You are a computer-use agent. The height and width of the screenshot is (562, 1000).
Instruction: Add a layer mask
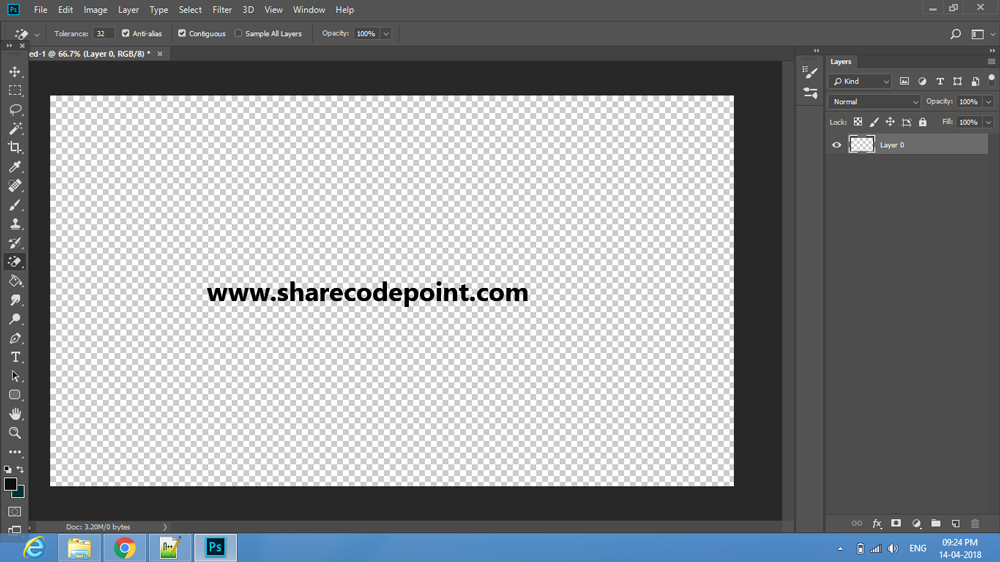point(896,524)
